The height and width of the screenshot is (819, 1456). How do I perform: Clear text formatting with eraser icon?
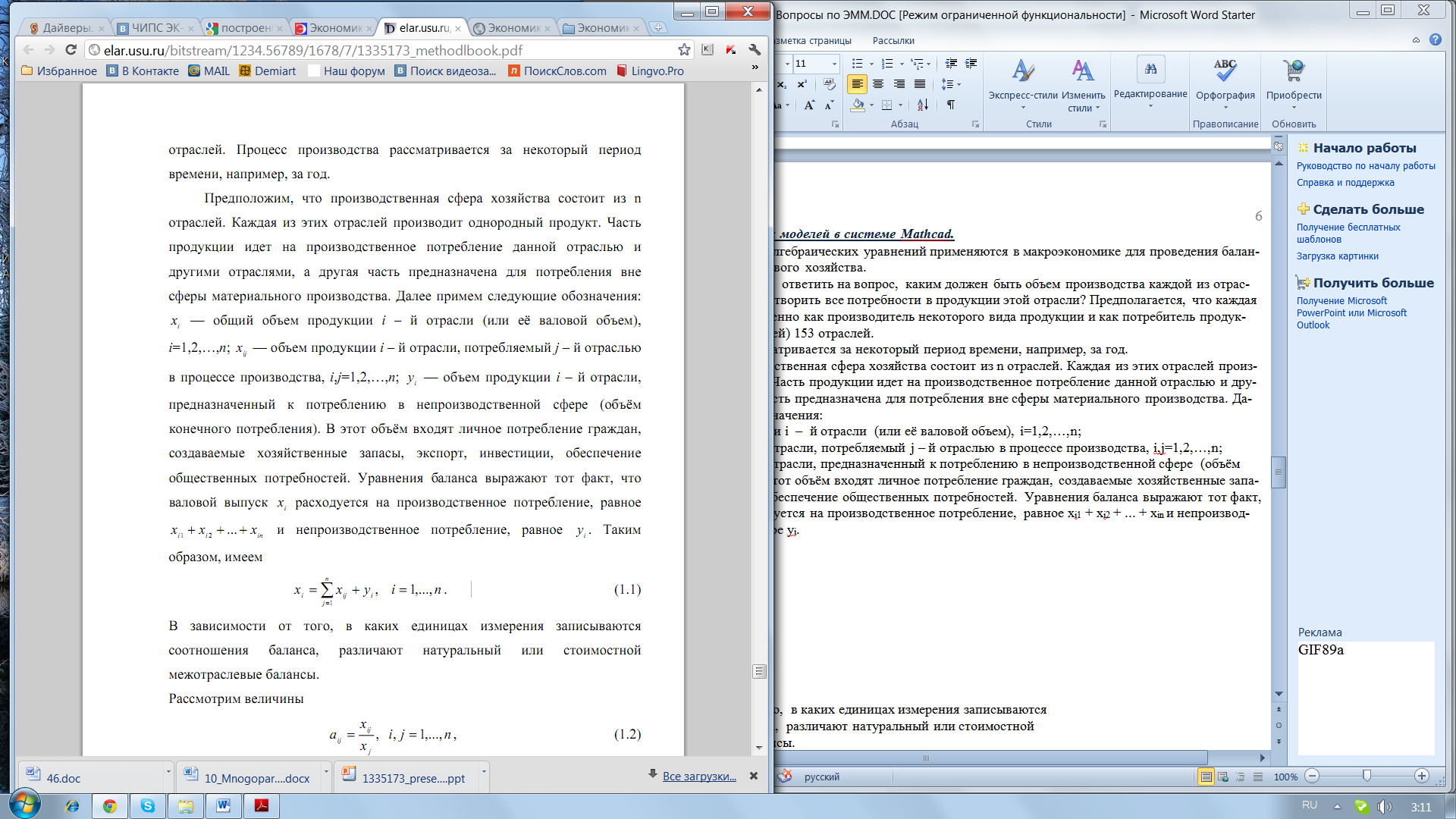point(829,84)
